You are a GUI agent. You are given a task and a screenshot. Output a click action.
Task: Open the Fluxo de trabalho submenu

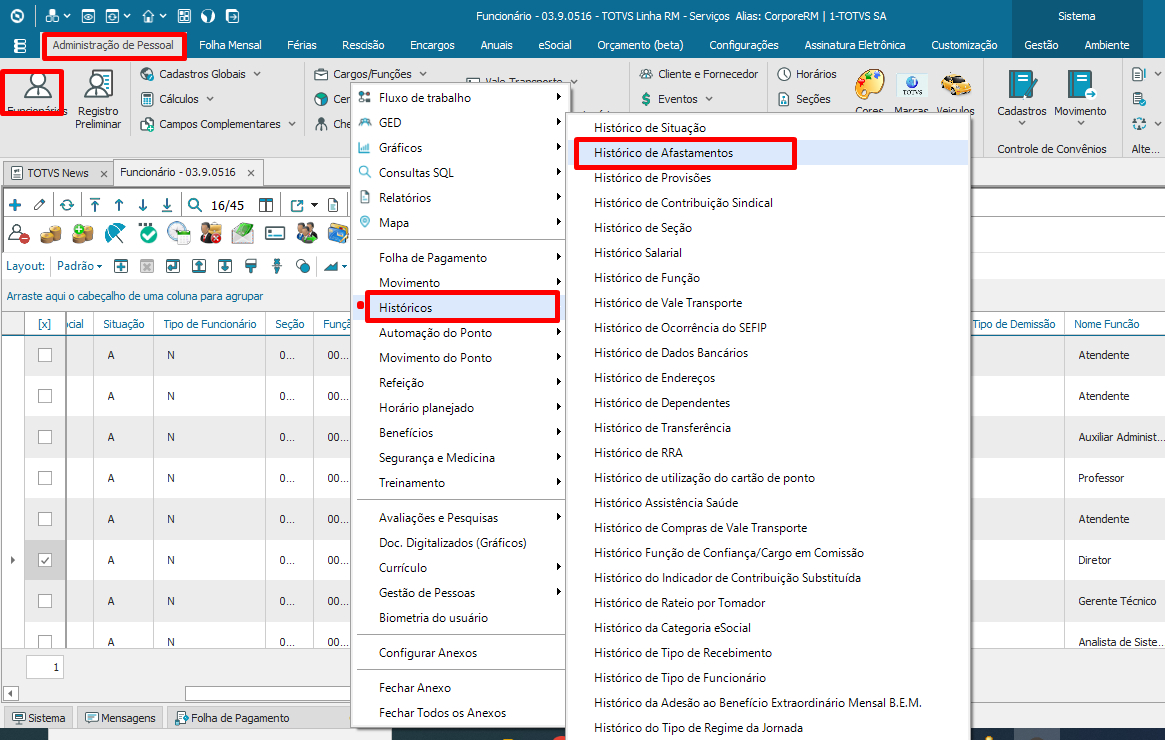tap(461, 97)
